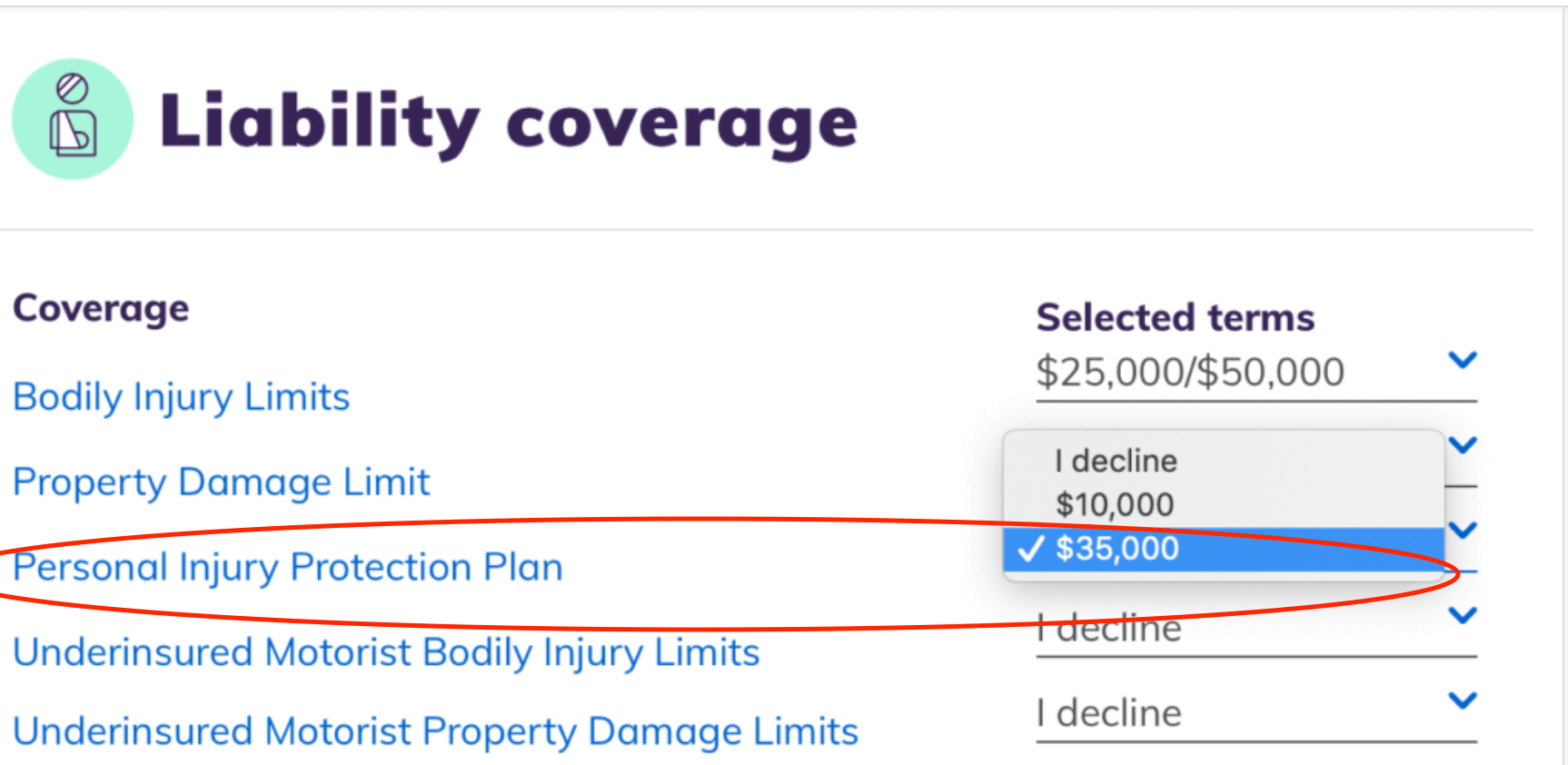Click the Property Damage Limit chevron arrow

coord(1463,445)
